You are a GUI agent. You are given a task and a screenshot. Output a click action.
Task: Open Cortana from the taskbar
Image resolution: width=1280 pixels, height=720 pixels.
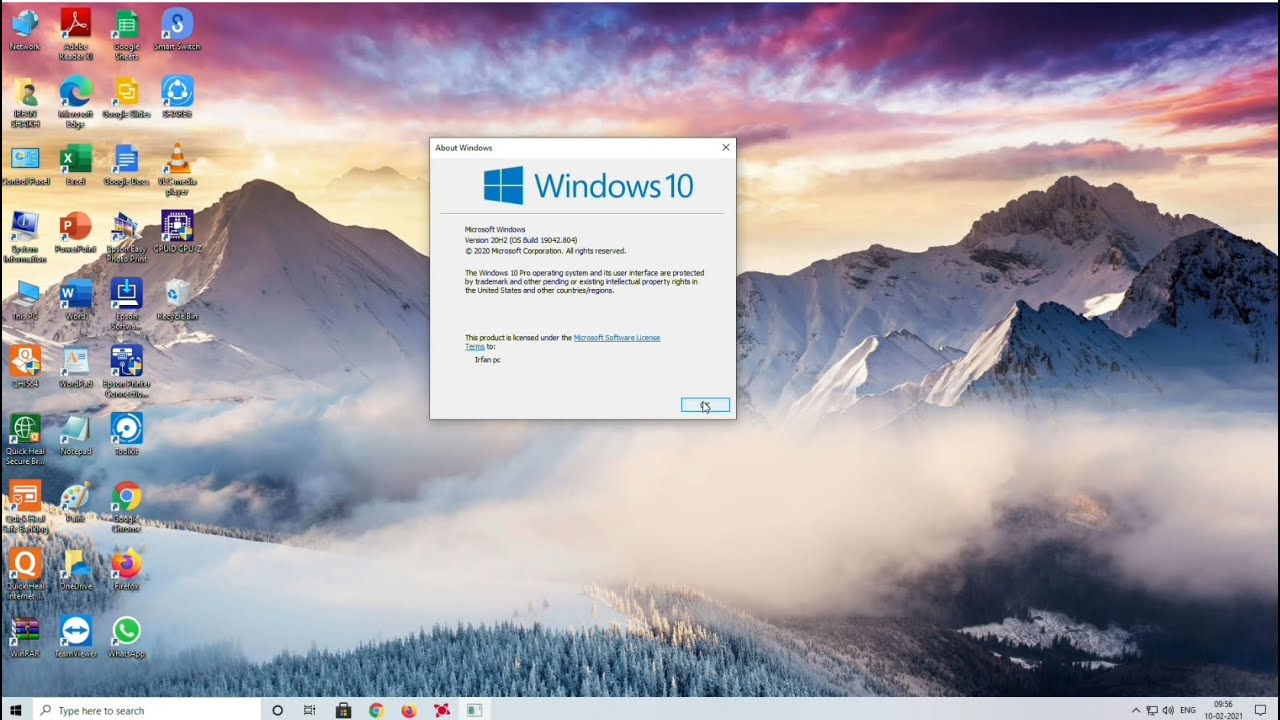tap(278, 710)
